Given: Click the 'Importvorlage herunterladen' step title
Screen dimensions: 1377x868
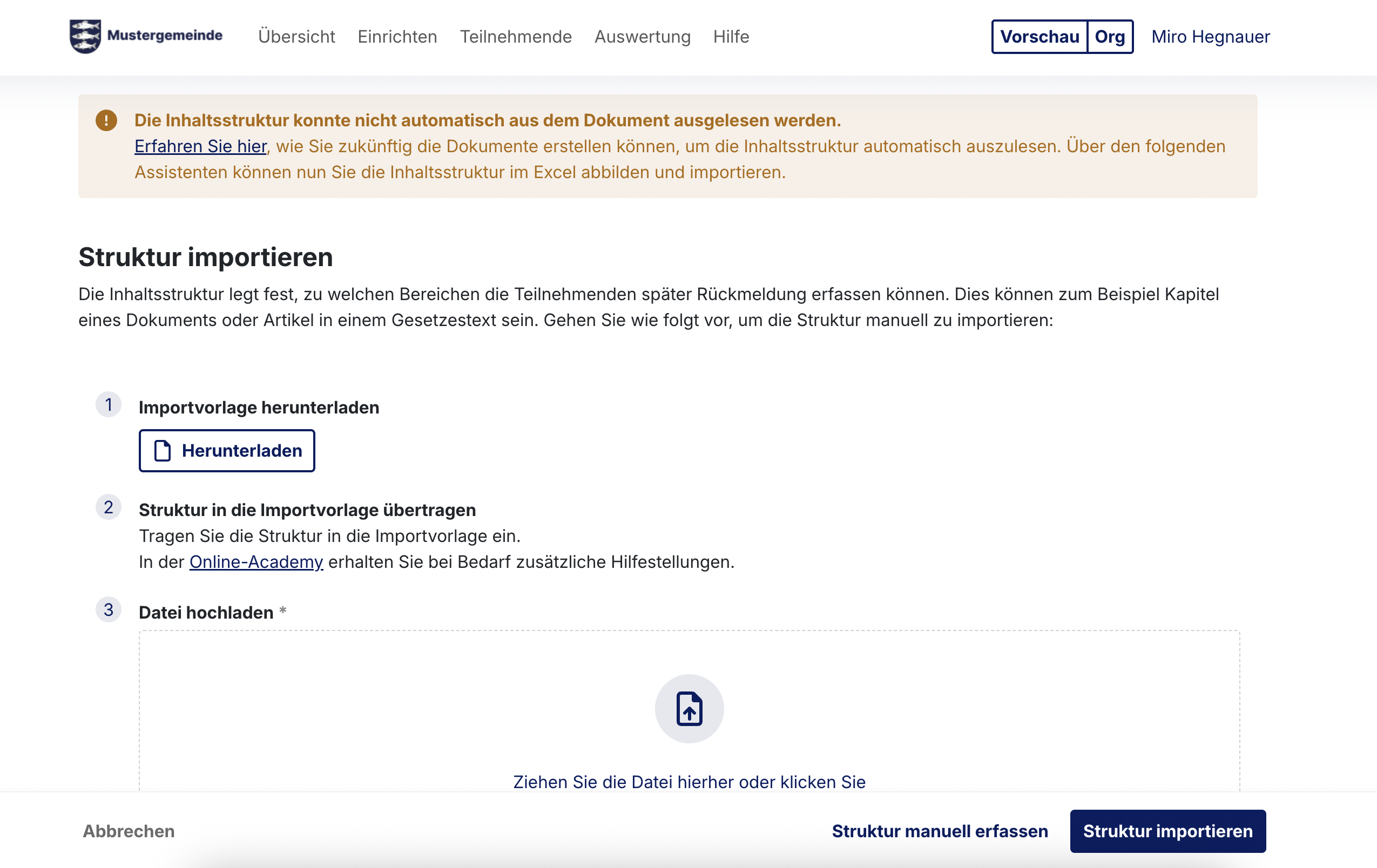Looking at the screenshot, I should pos(259,408).
